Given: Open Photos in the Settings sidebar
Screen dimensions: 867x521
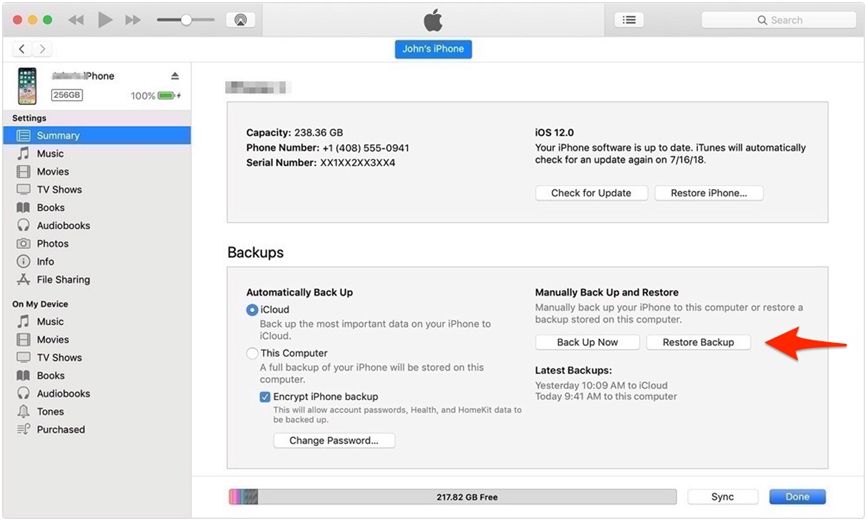Looking at the screenshot, I should [52, 244].
